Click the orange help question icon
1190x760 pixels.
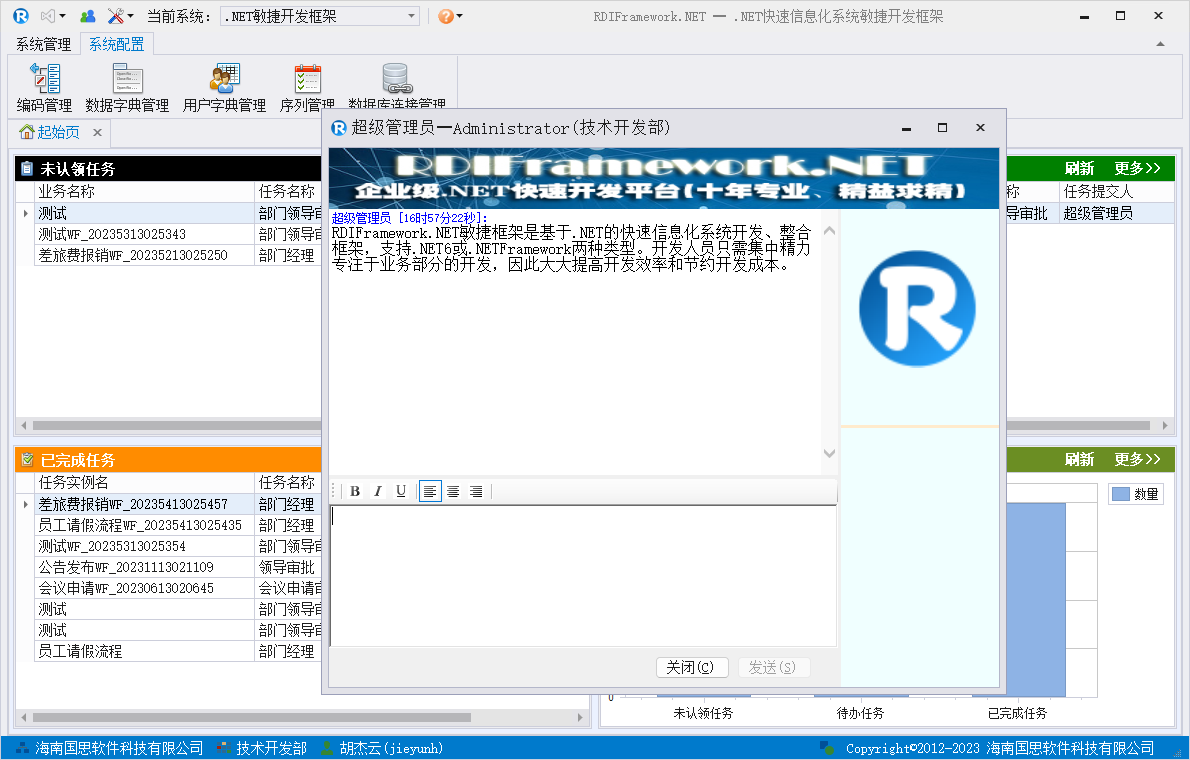tap(446, 16)
